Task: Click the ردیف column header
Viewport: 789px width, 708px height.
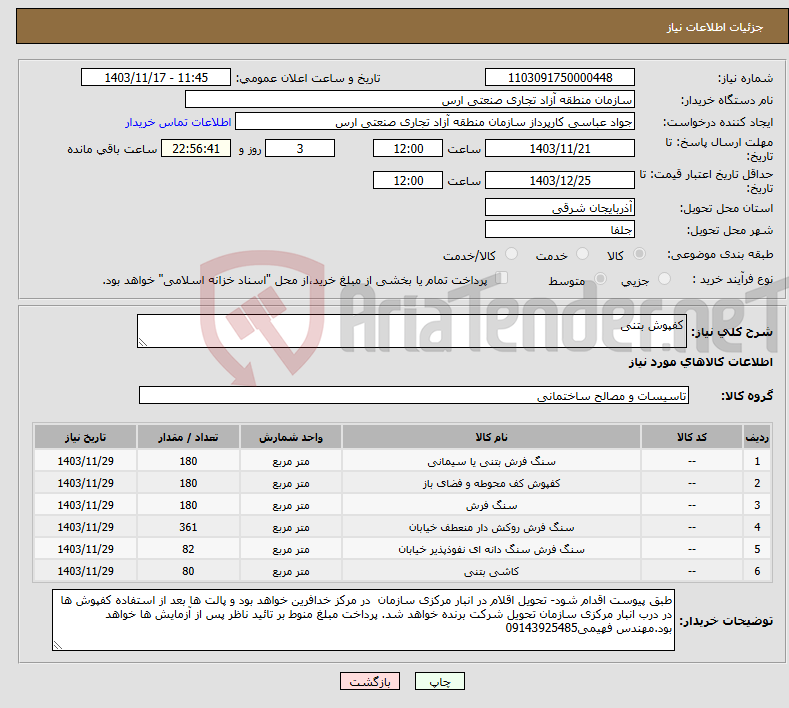Action: [757, 437]
